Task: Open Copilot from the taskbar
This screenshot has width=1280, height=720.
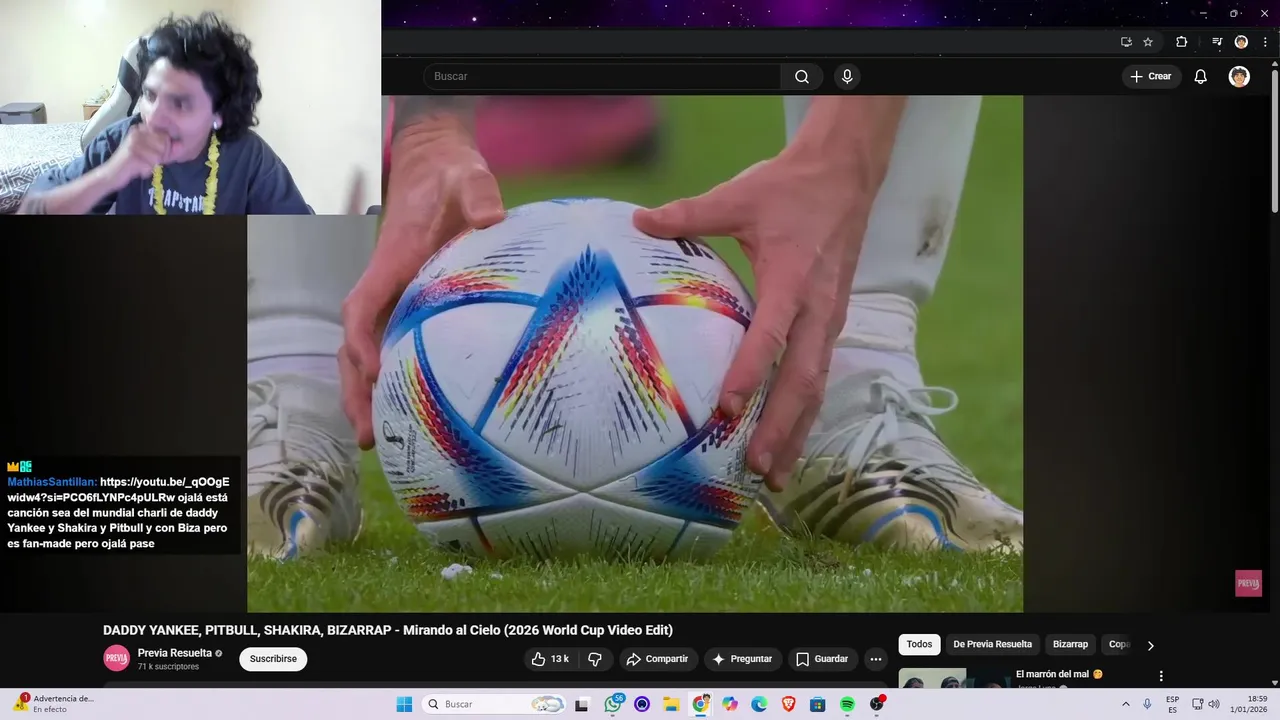Action: click(x=730, y=704)
